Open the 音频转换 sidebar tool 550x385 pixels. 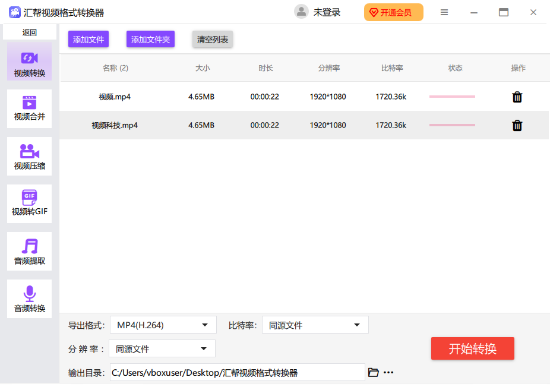point(29,299)
